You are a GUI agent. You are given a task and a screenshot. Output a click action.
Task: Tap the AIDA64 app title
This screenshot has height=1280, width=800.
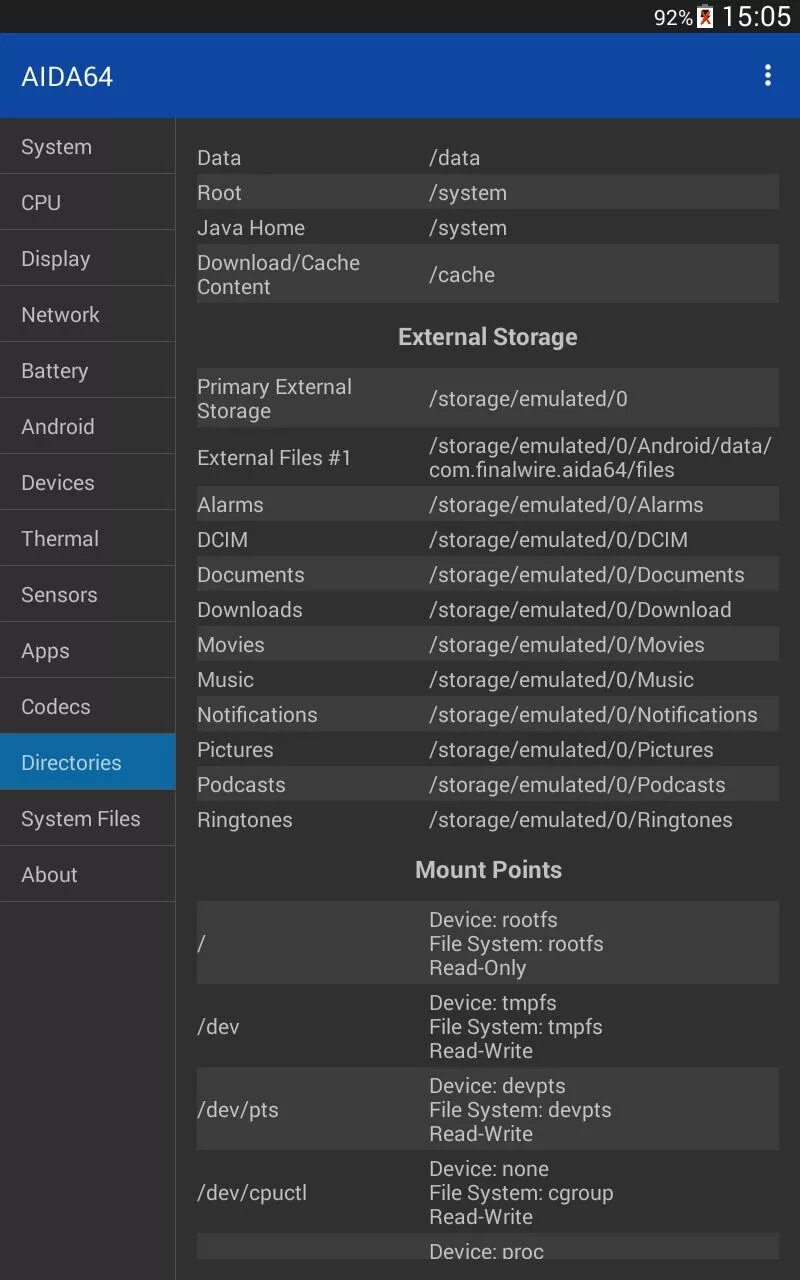coord(67,77)
